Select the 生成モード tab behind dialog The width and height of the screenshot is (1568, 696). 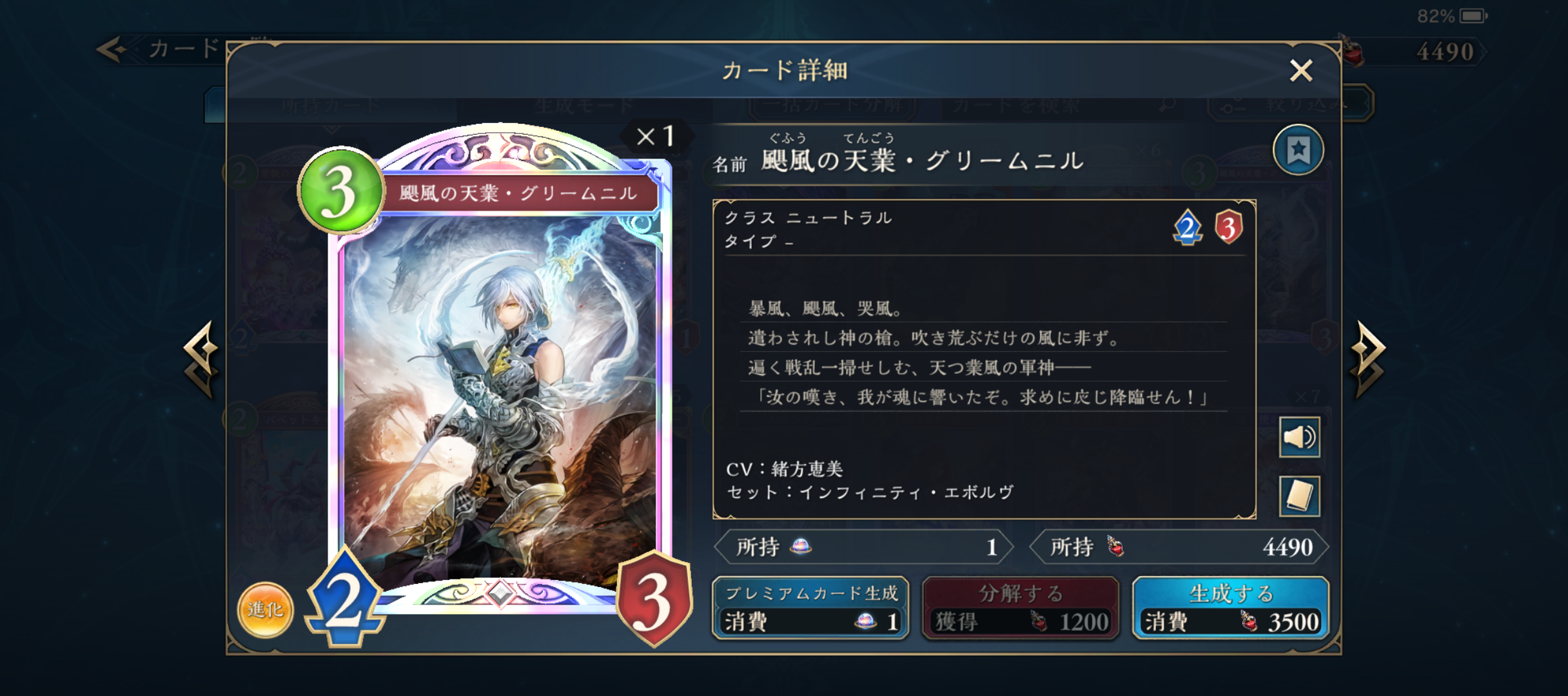coord(583,106)
